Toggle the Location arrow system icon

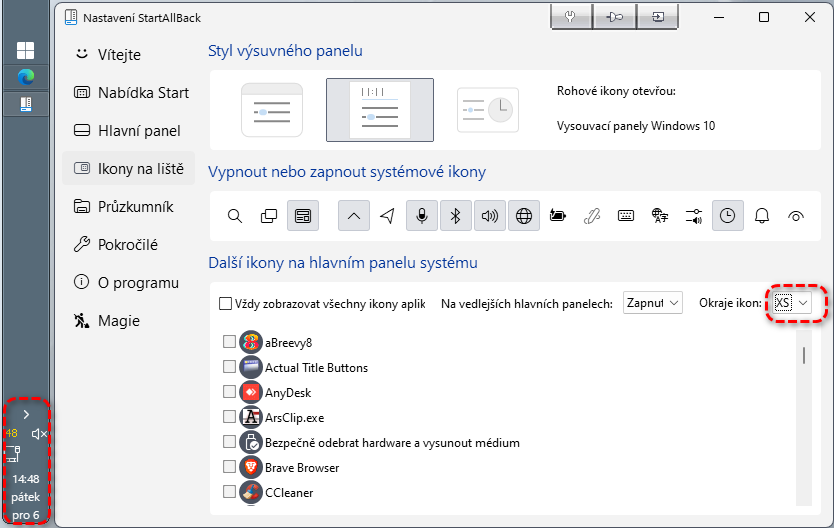[388, 216]
